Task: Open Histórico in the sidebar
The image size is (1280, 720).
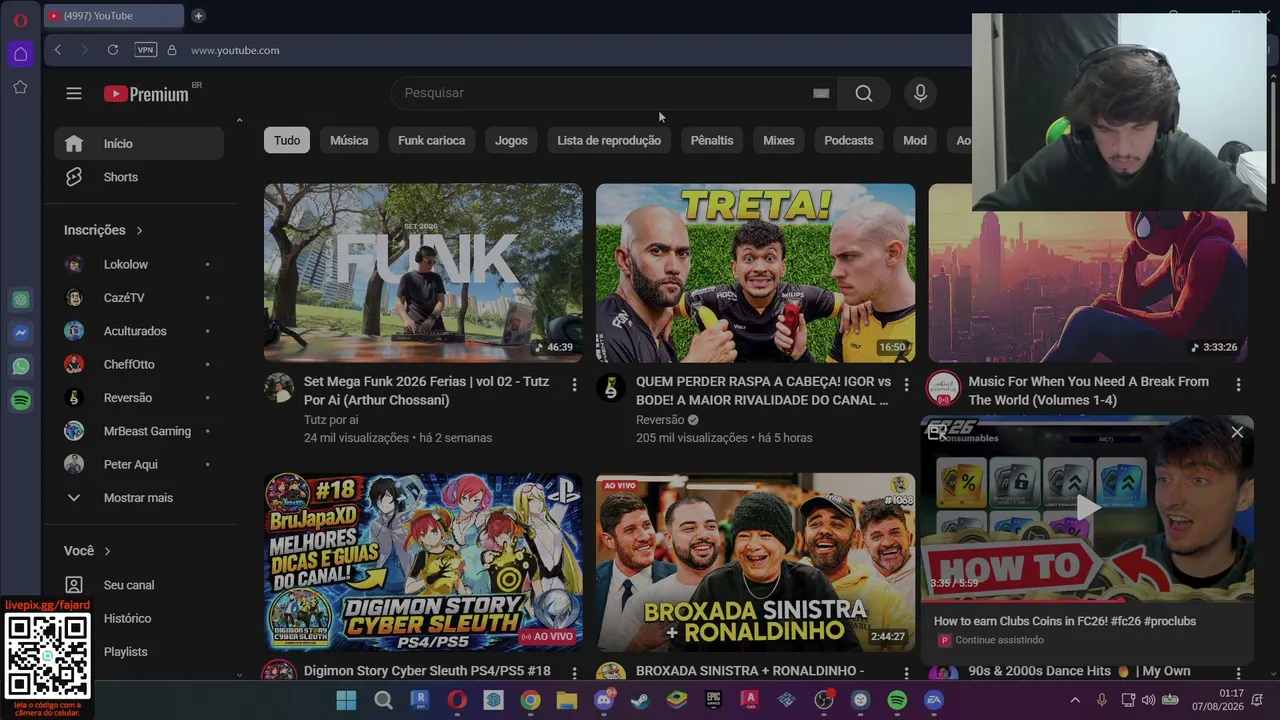Action: [x=139, y=619]
